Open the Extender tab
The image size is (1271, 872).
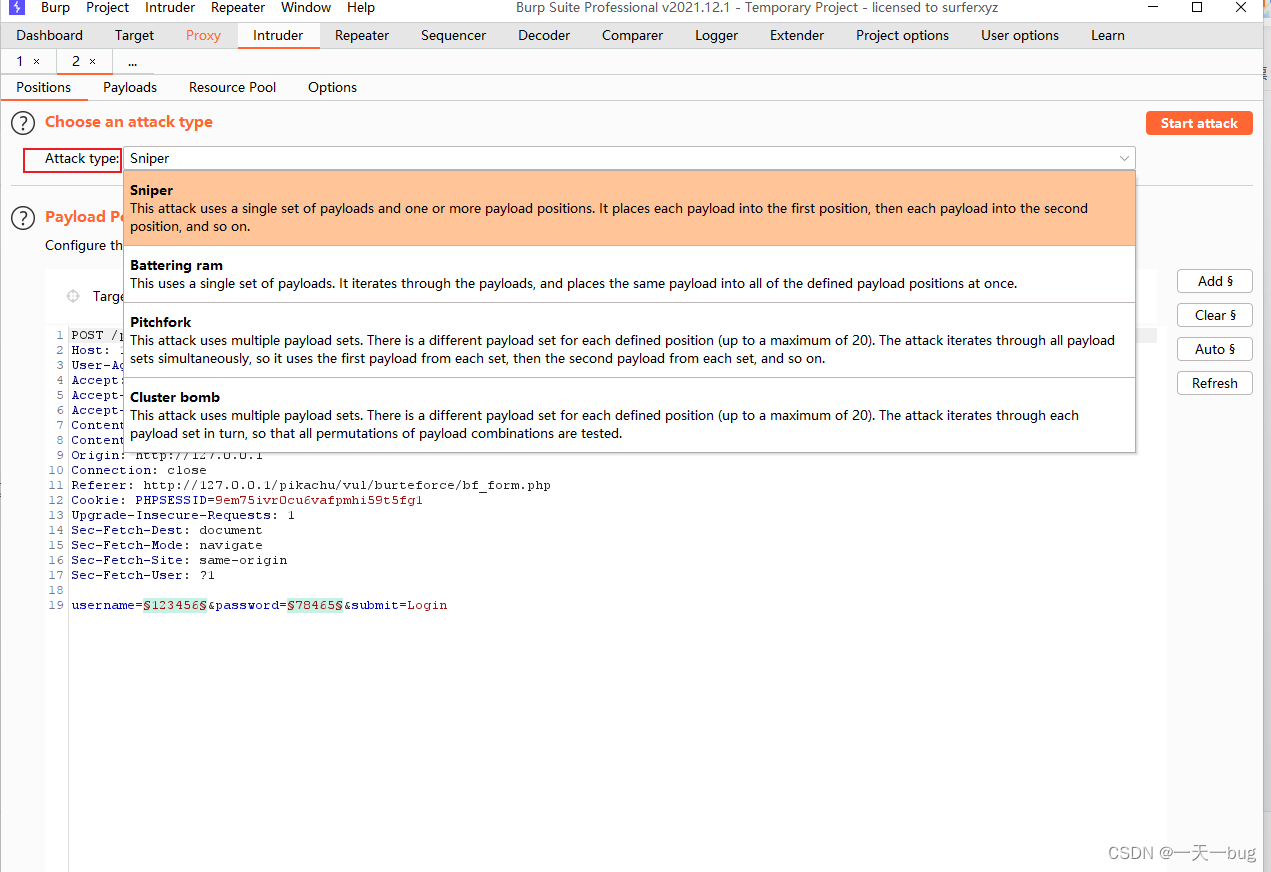(x=797, y=35)
